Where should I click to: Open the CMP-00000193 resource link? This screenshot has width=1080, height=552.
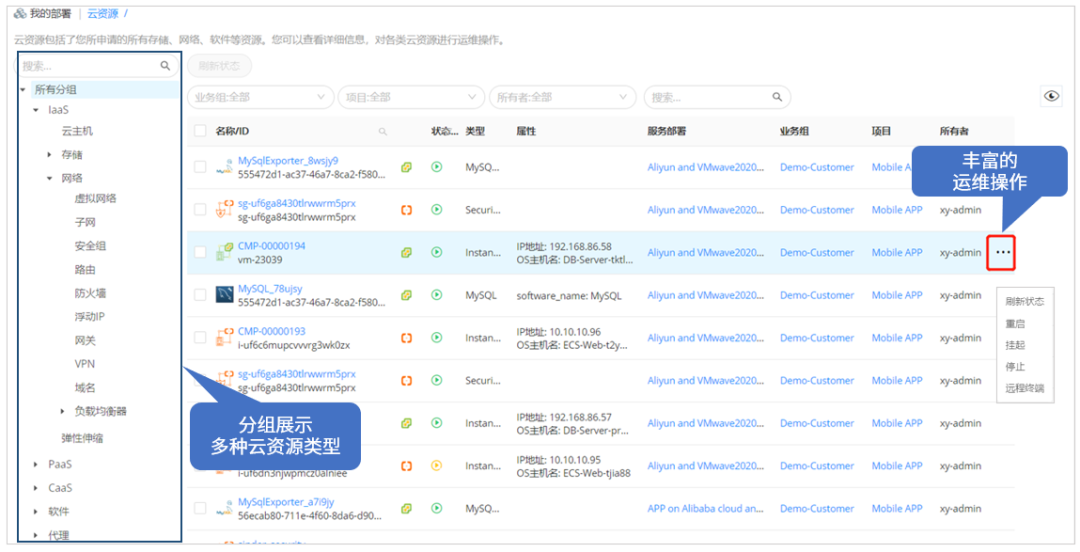point(271,331)
